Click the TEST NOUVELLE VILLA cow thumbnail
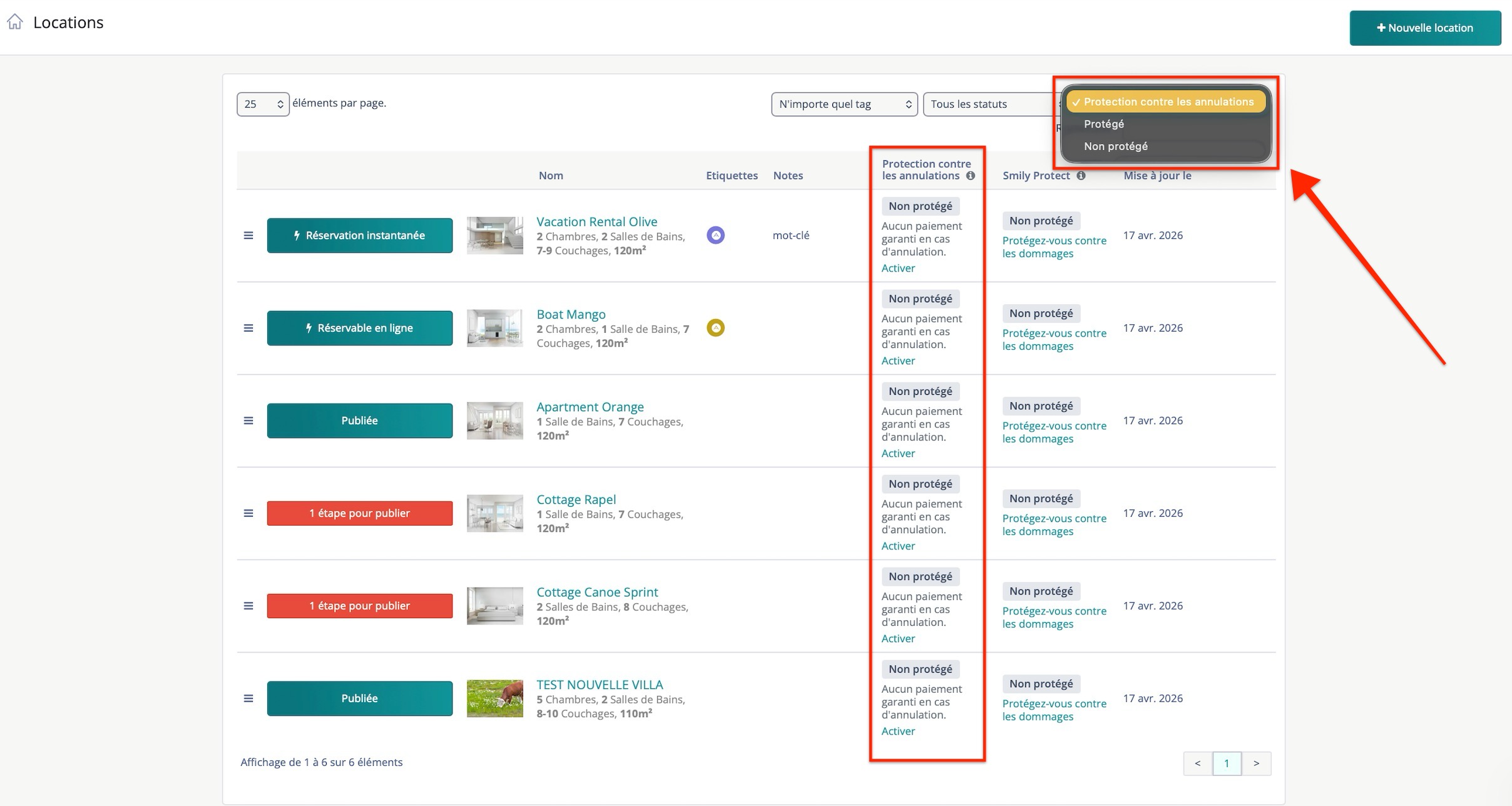This screenshot has height=806, width=1512. 494,698
